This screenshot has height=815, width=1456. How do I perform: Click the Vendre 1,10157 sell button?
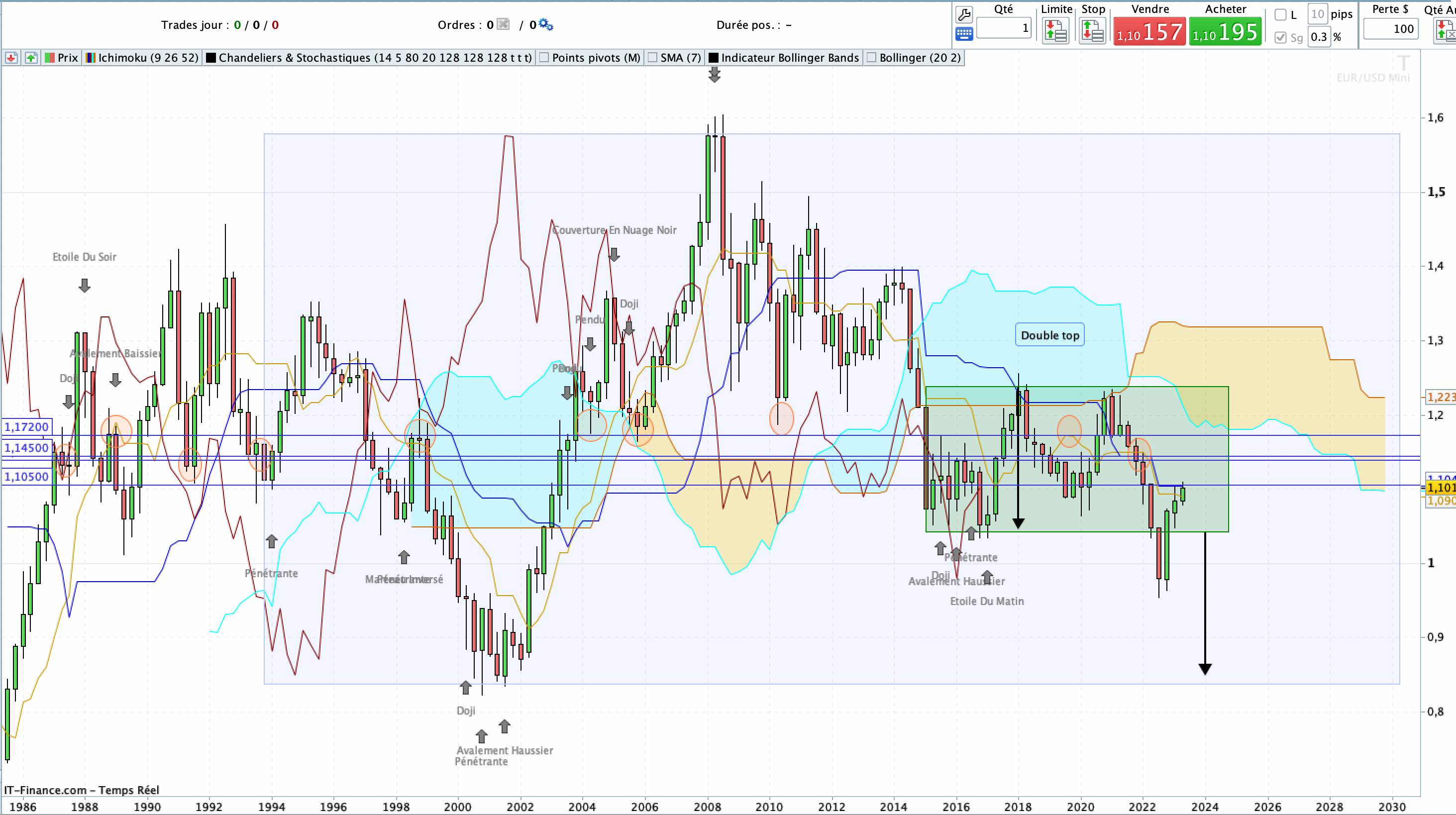[1149, 31]
